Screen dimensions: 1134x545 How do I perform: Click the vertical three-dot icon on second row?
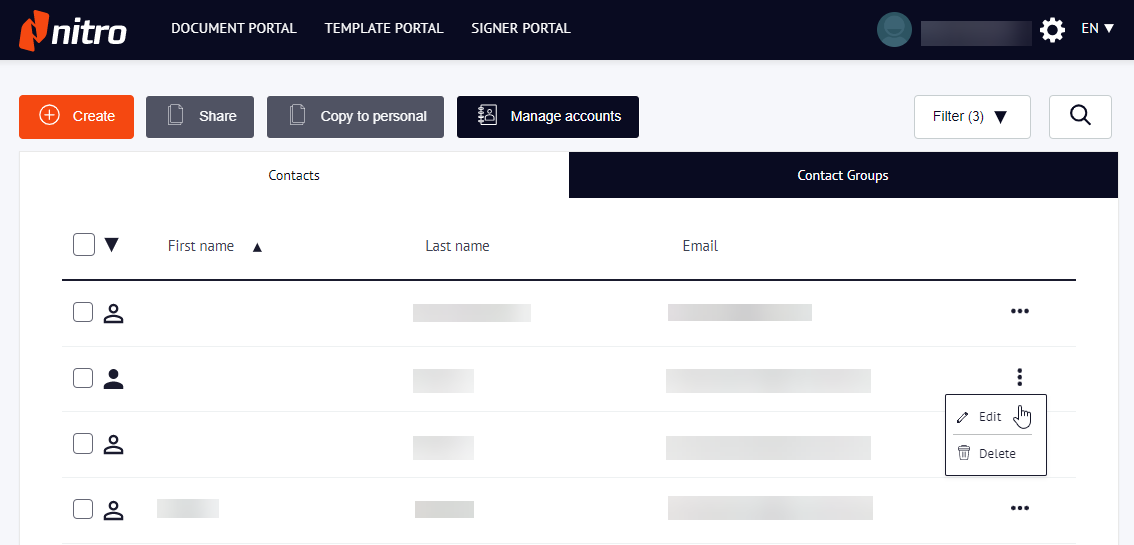coord(1019,377)
